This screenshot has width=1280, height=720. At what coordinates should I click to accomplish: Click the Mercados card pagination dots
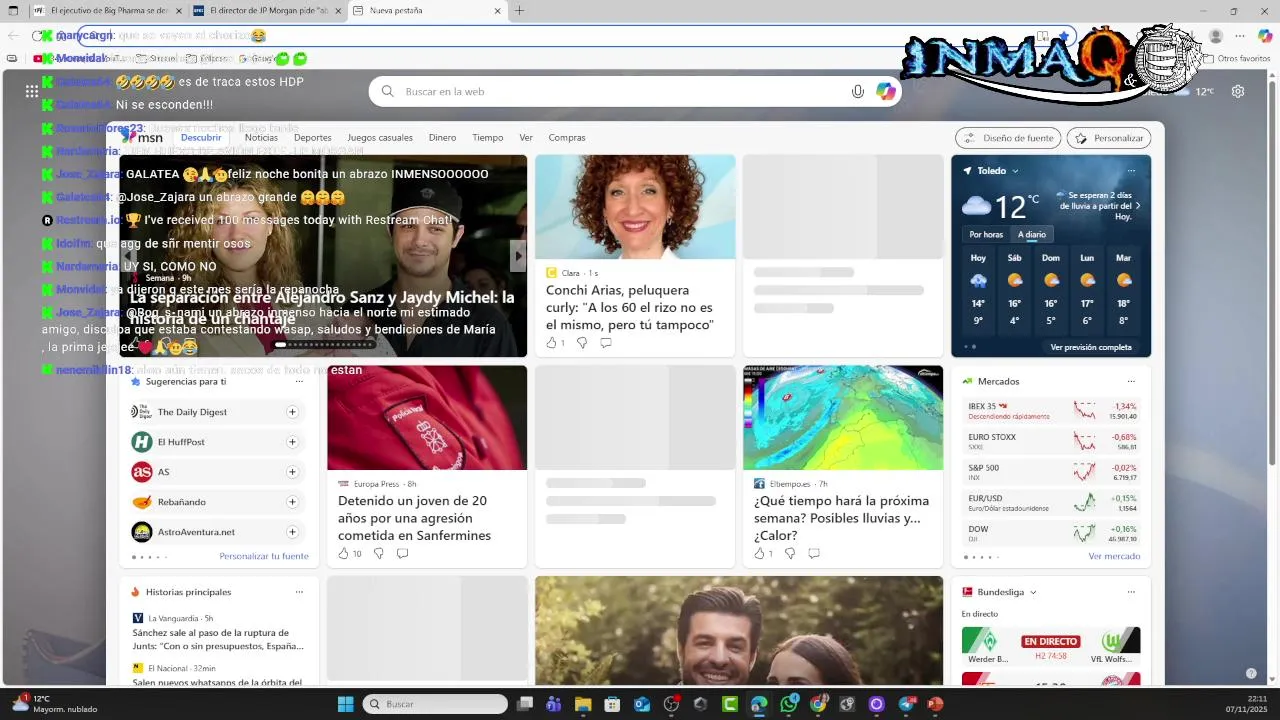point(981,557)
